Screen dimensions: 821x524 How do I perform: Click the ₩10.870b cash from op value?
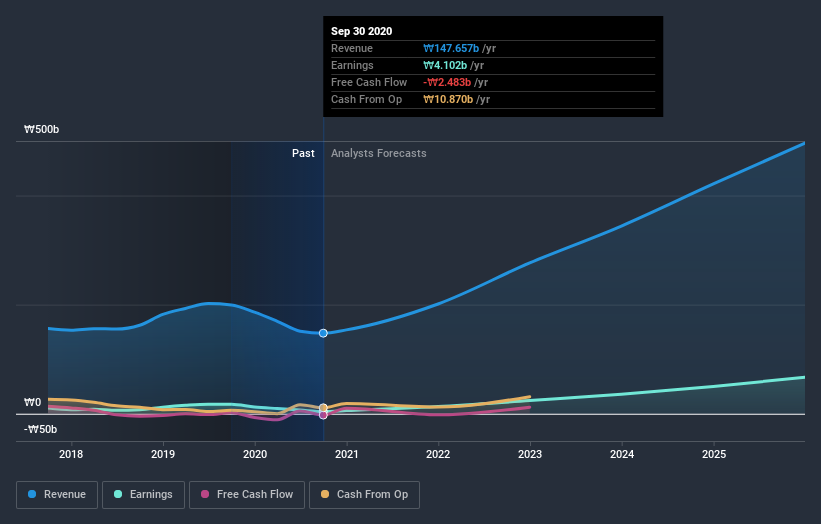(448, 99)
